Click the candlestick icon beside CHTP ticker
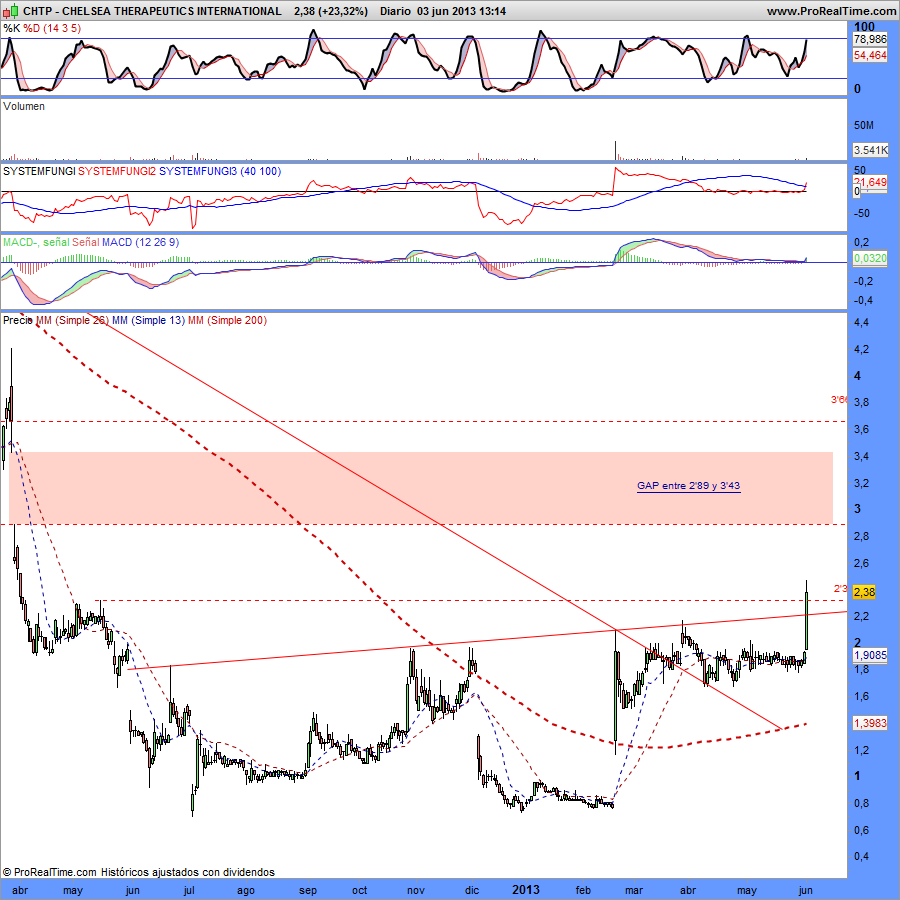The width and height of the screenshot is (900, 900). (x=10, y=11)
